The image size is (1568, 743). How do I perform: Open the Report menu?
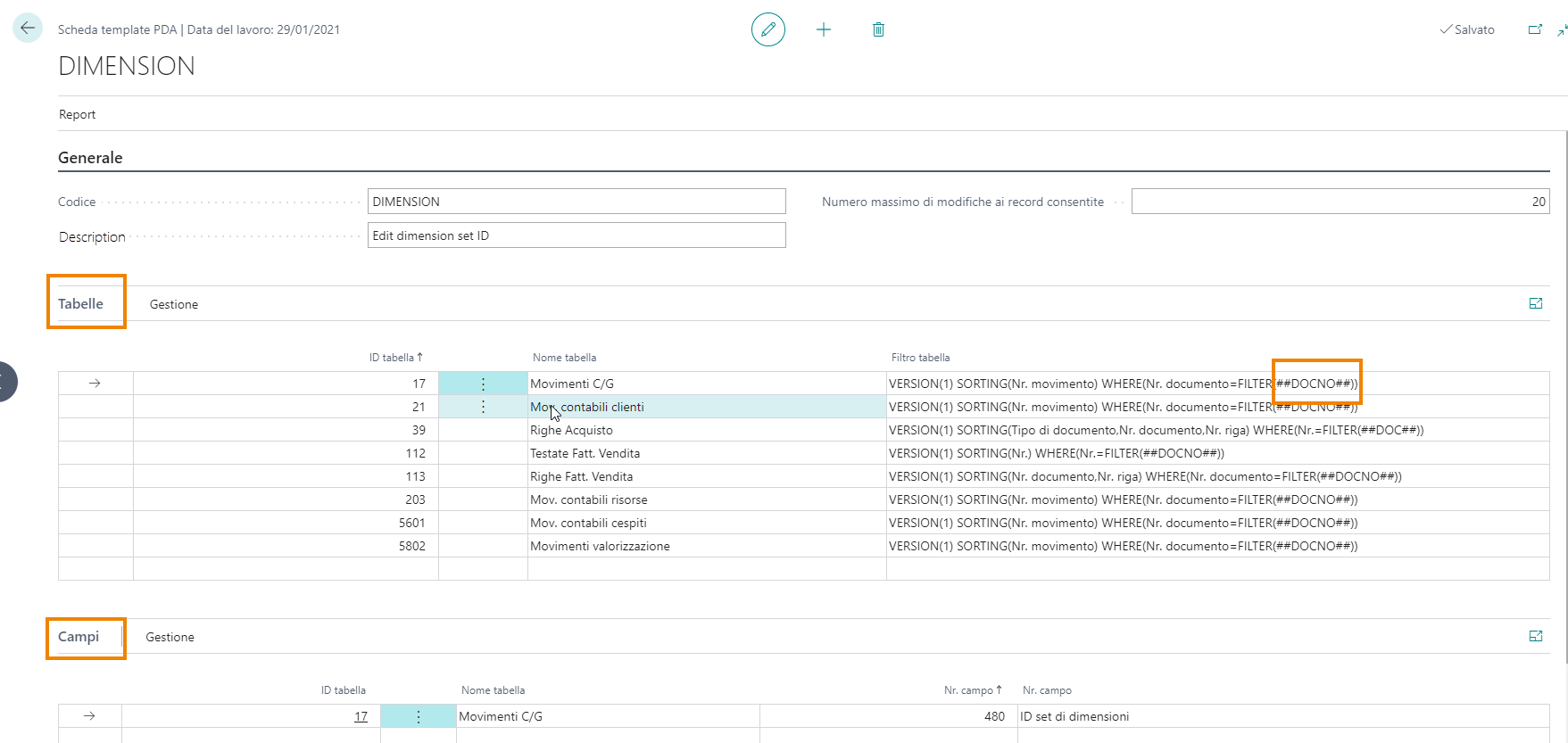click(77, 114)
